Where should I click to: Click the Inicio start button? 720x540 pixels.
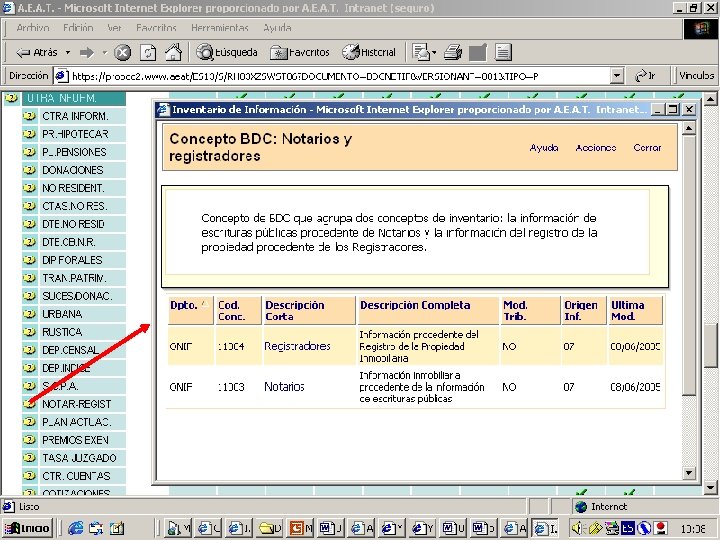pyautogui.click(x=28, y=528)
